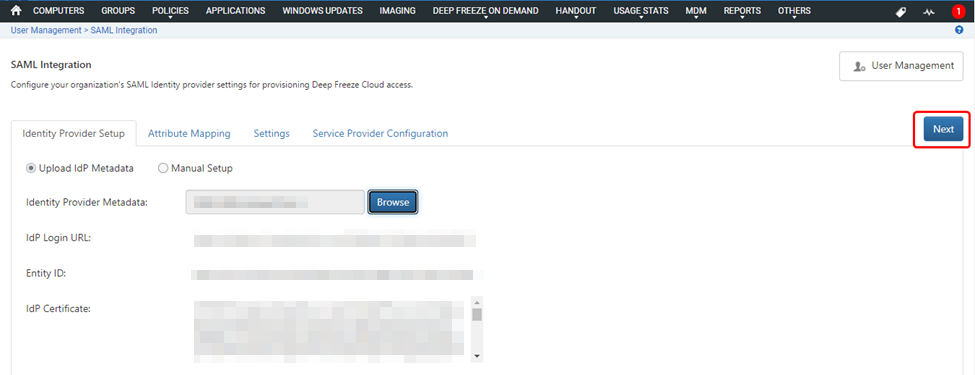
Task: Expand the REPORTS dropdown menu
Action: point(742,11)
